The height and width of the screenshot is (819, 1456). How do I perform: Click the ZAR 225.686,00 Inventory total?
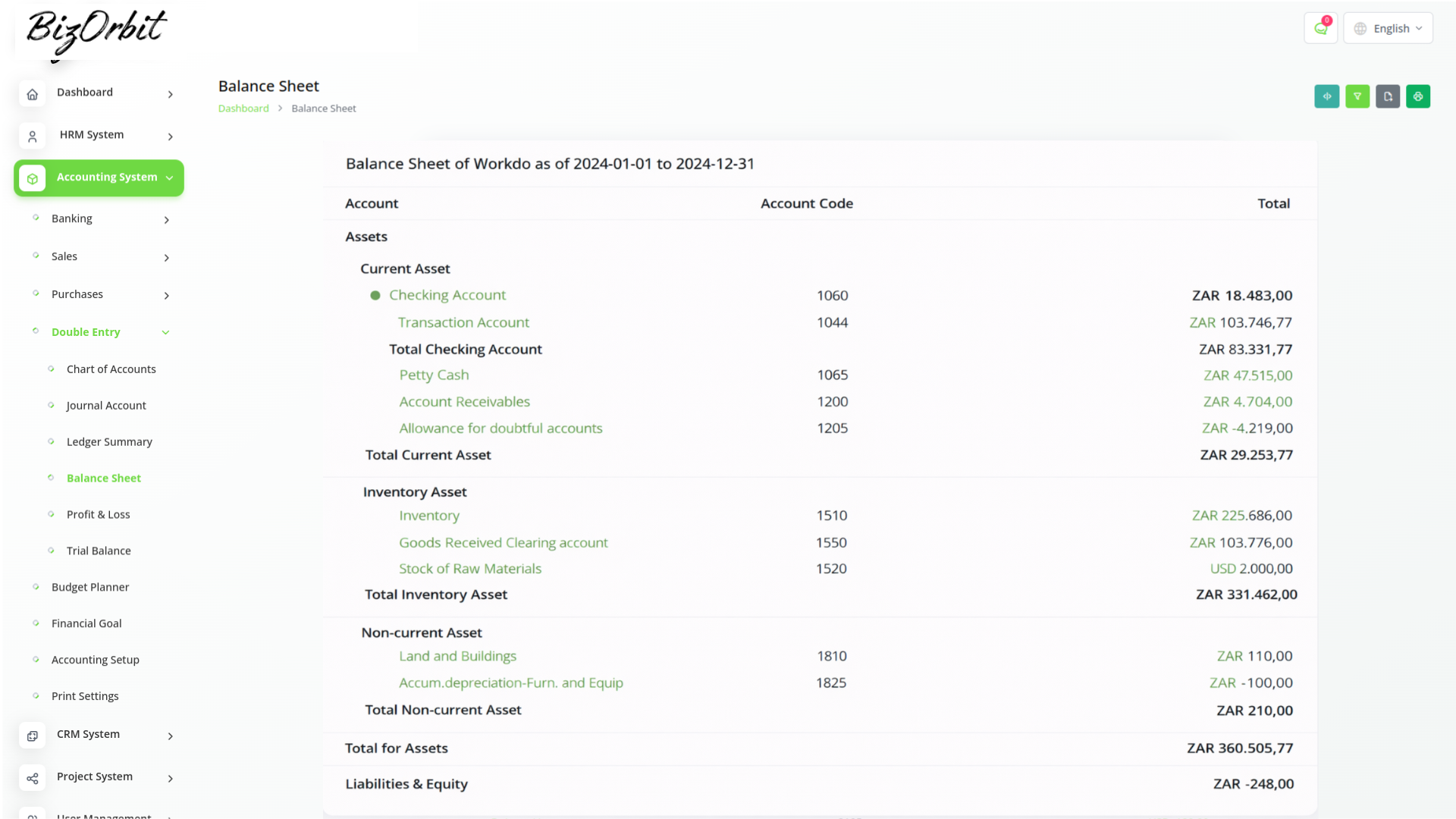point(1242,516)
